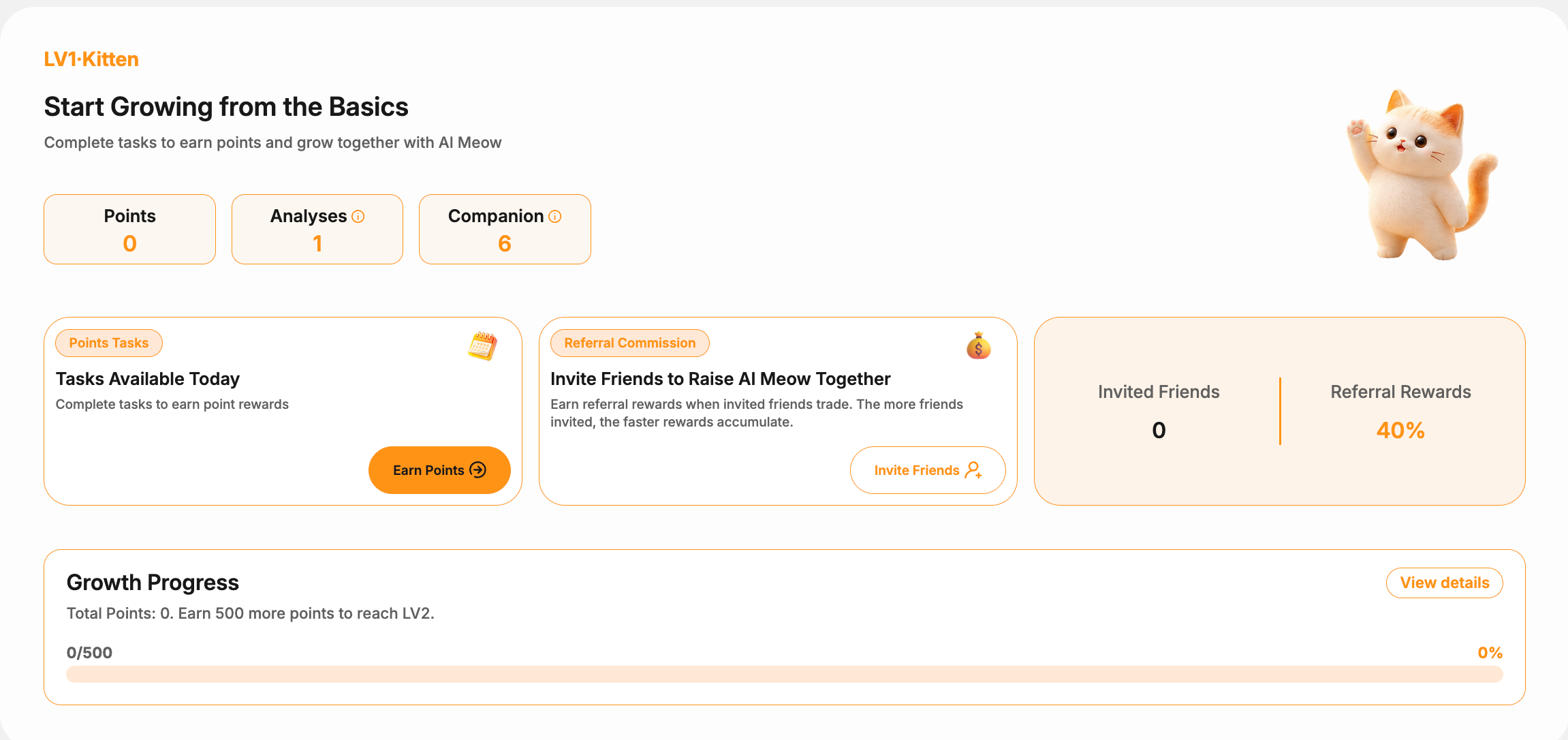Image resolution: width=1568 pixels, height=740 pixels.
Task: Click the Growth Progress bar
Action: coord(785,675)
